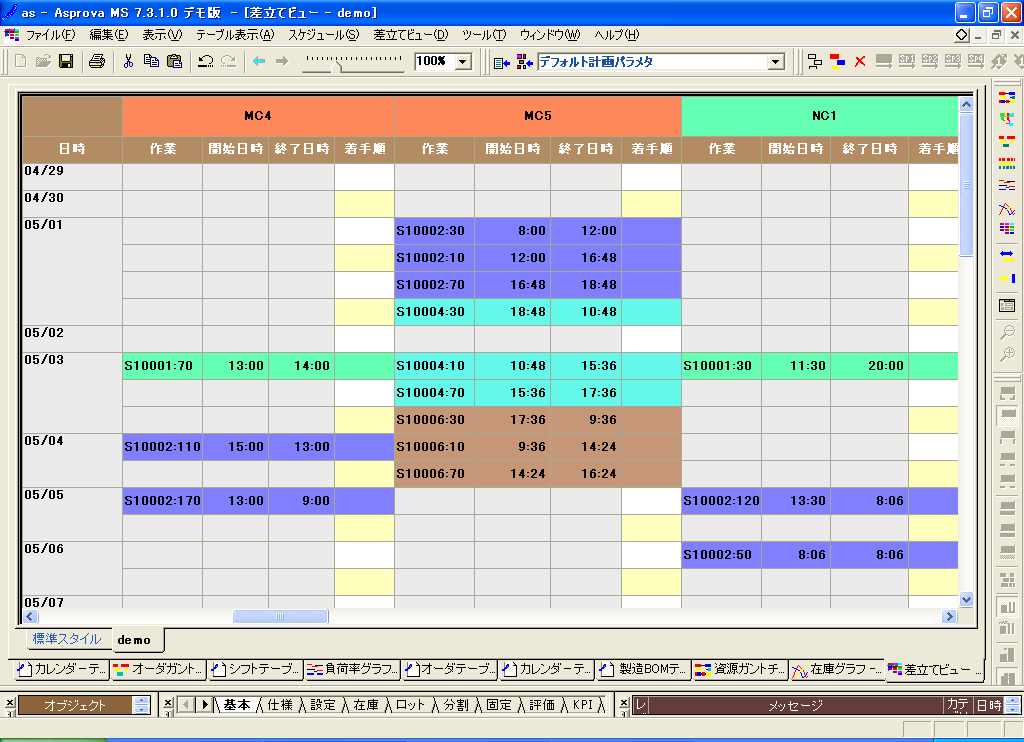
Task: Open the オブジェクト selector stepper
Action: point(141,705)
